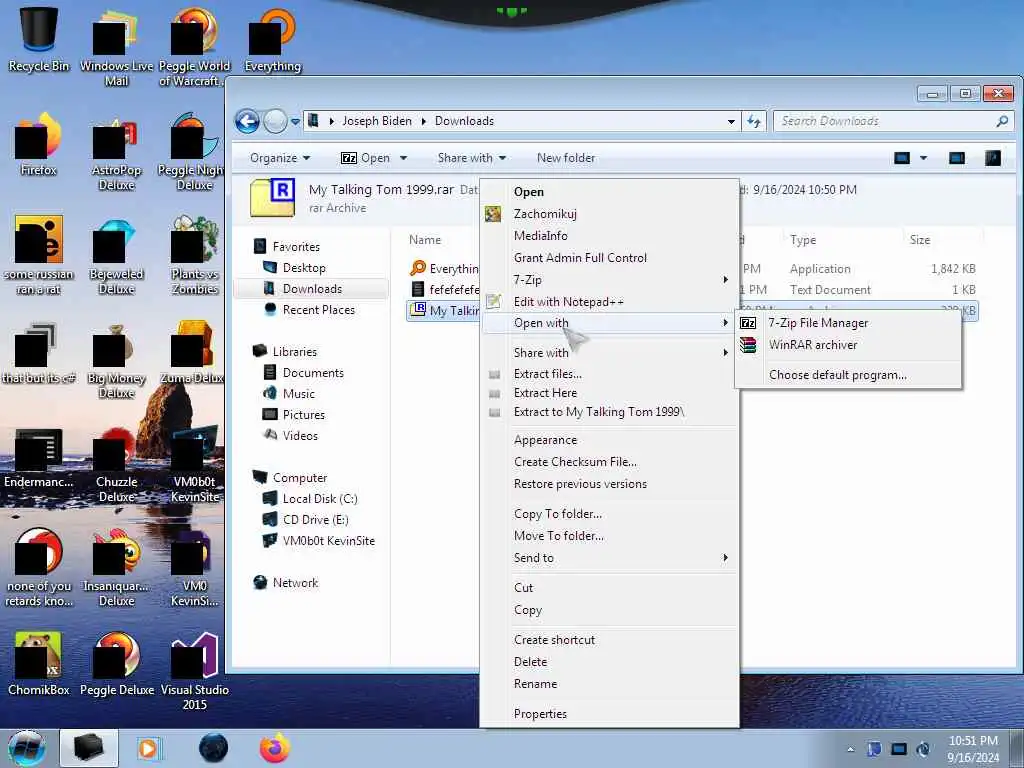Launch Insaniquarium Deluxe shortcut
This screenshot has width=1024, height=768.
click(x=116, y=568)
